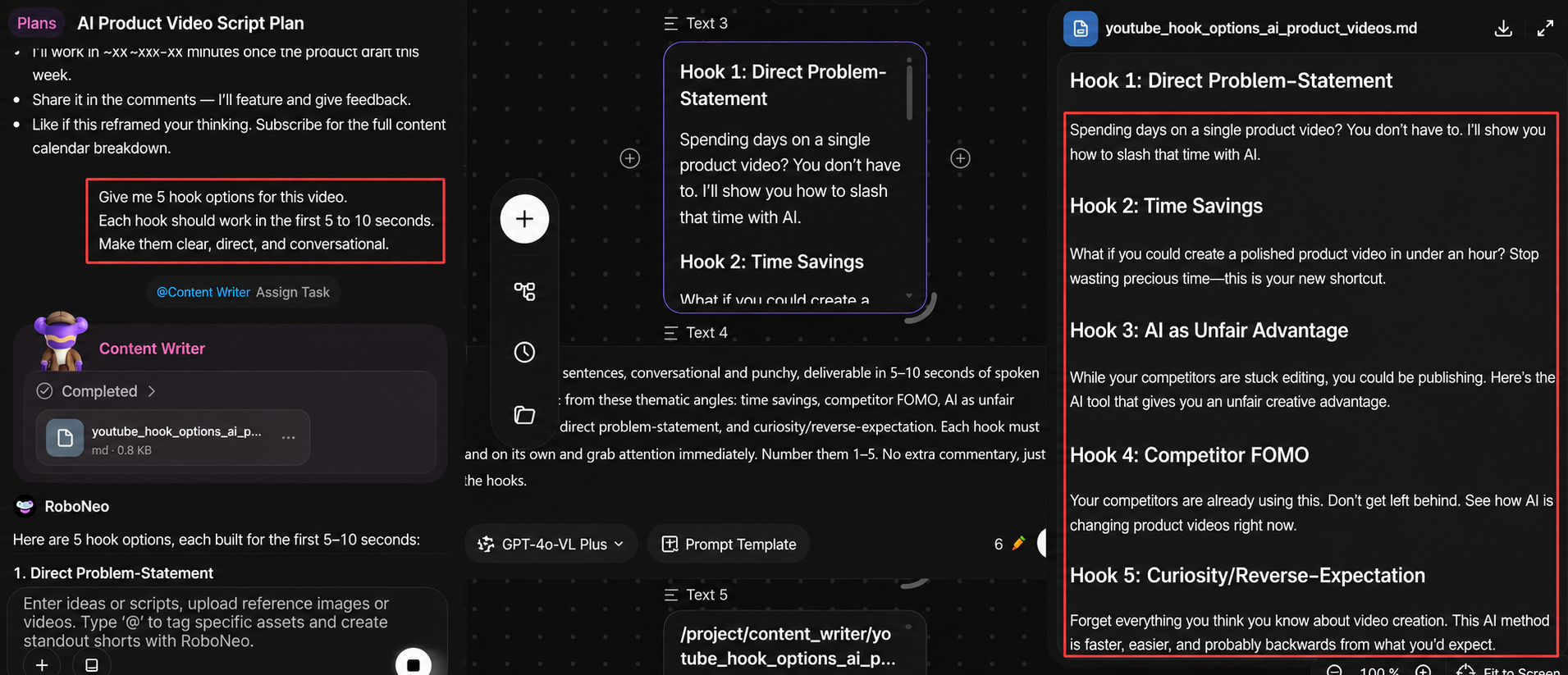Click the Text 4 prompt text block
This screenshot has height=675, width=1568.
click(x=755, y=426)
